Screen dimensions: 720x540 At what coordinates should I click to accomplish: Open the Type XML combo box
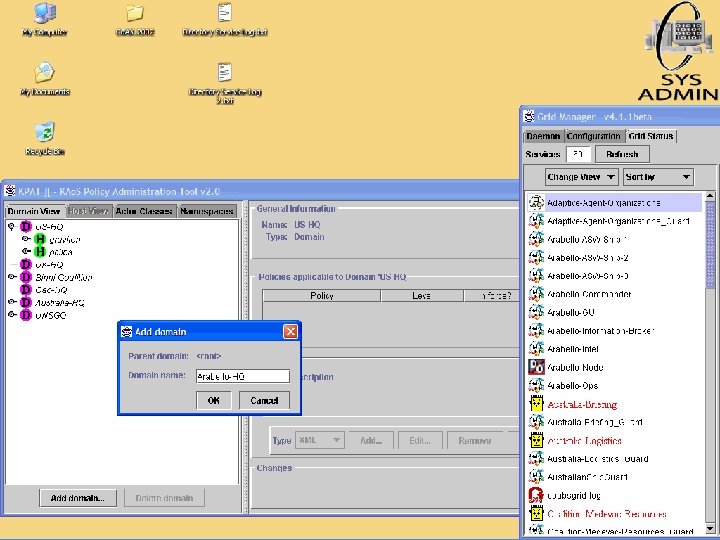click(x=319, y=440)
